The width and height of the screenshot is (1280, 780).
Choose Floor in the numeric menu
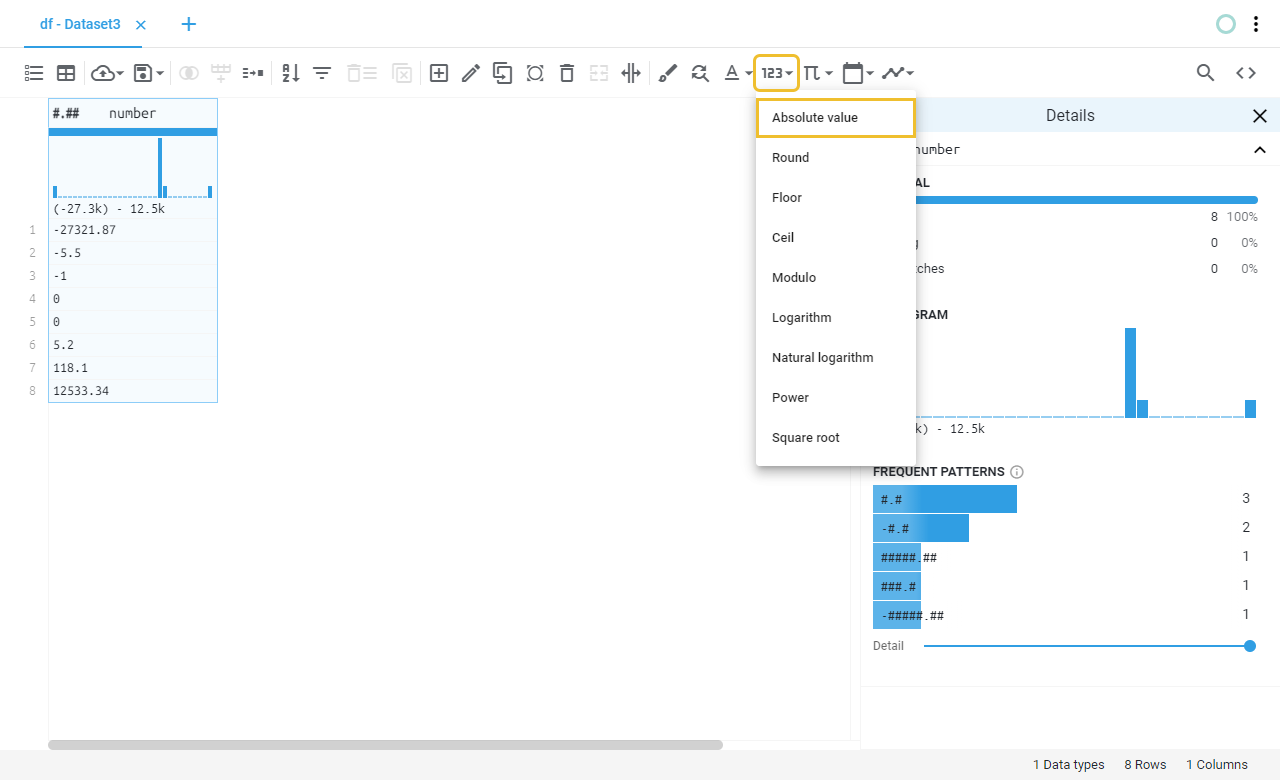tap(836, 198)
